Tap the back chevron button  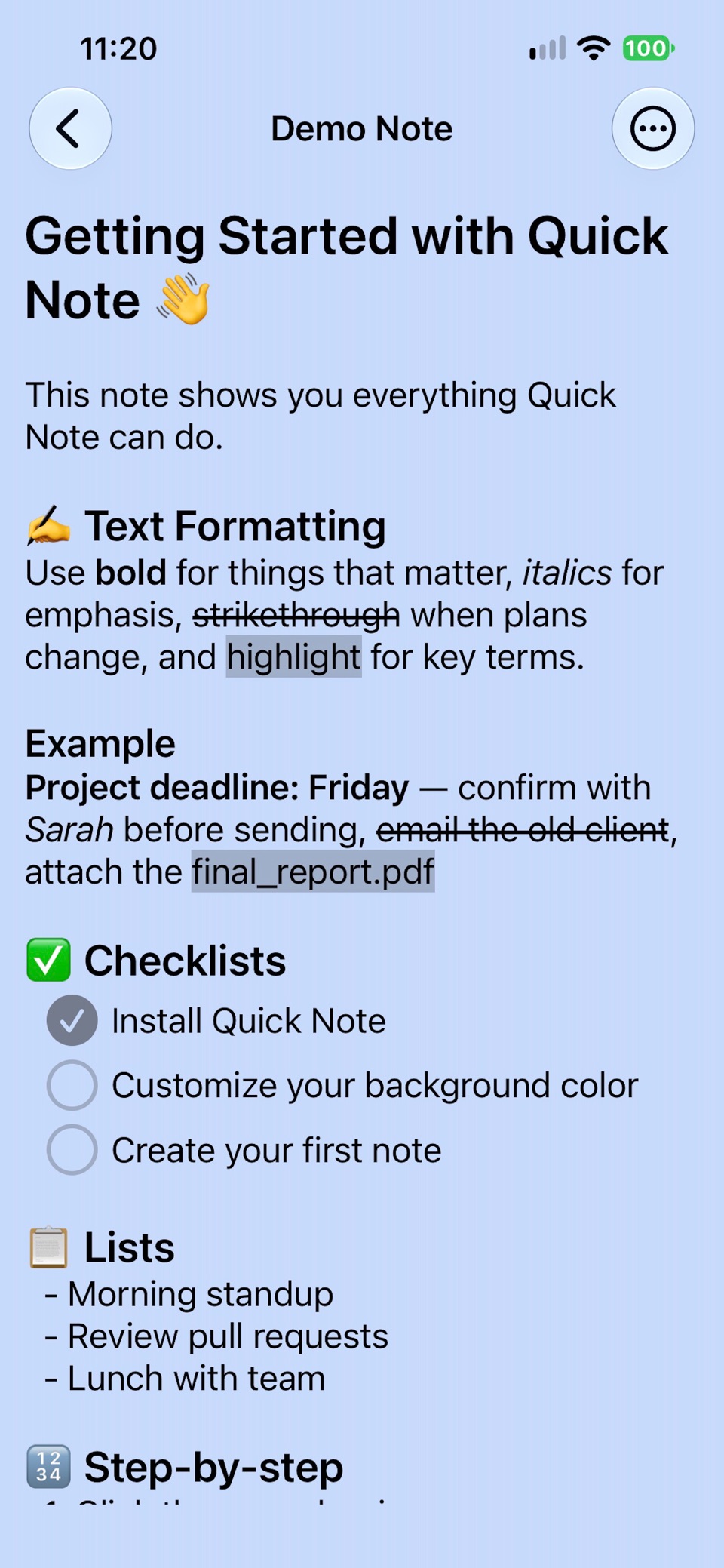tap(70, 128)
